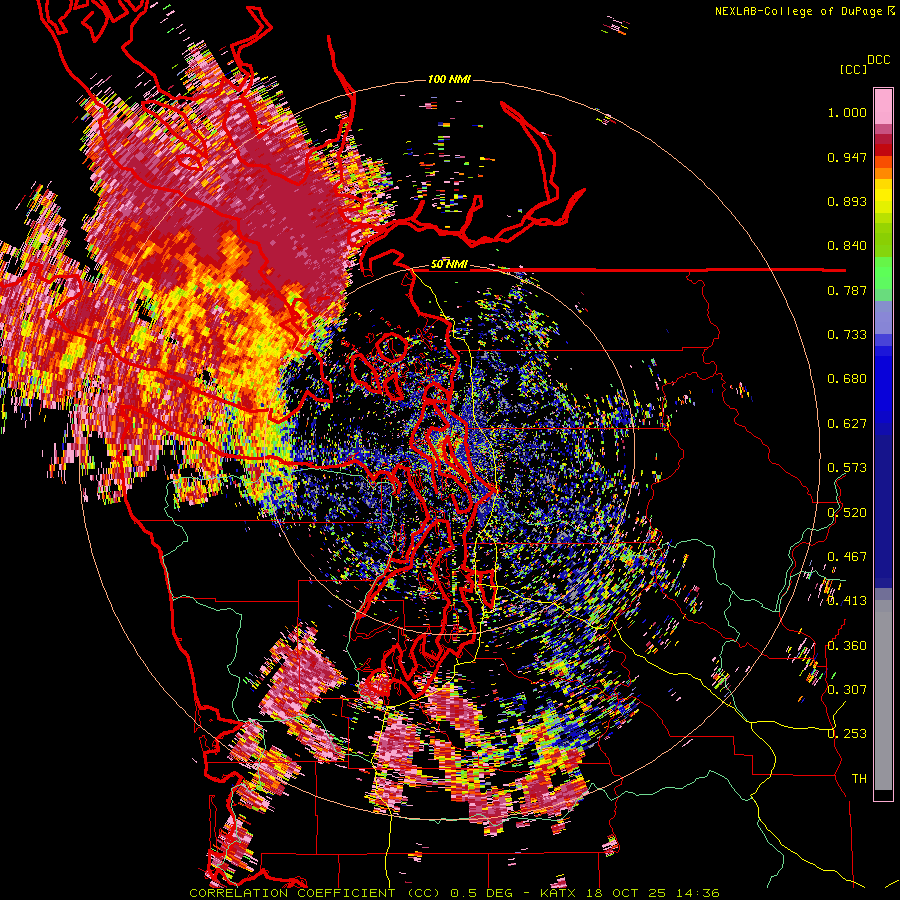The width and height of the screenshot is (900, 900).
Task: Click the gray bottom section of color bar
Action: click(x=883, y=695)
